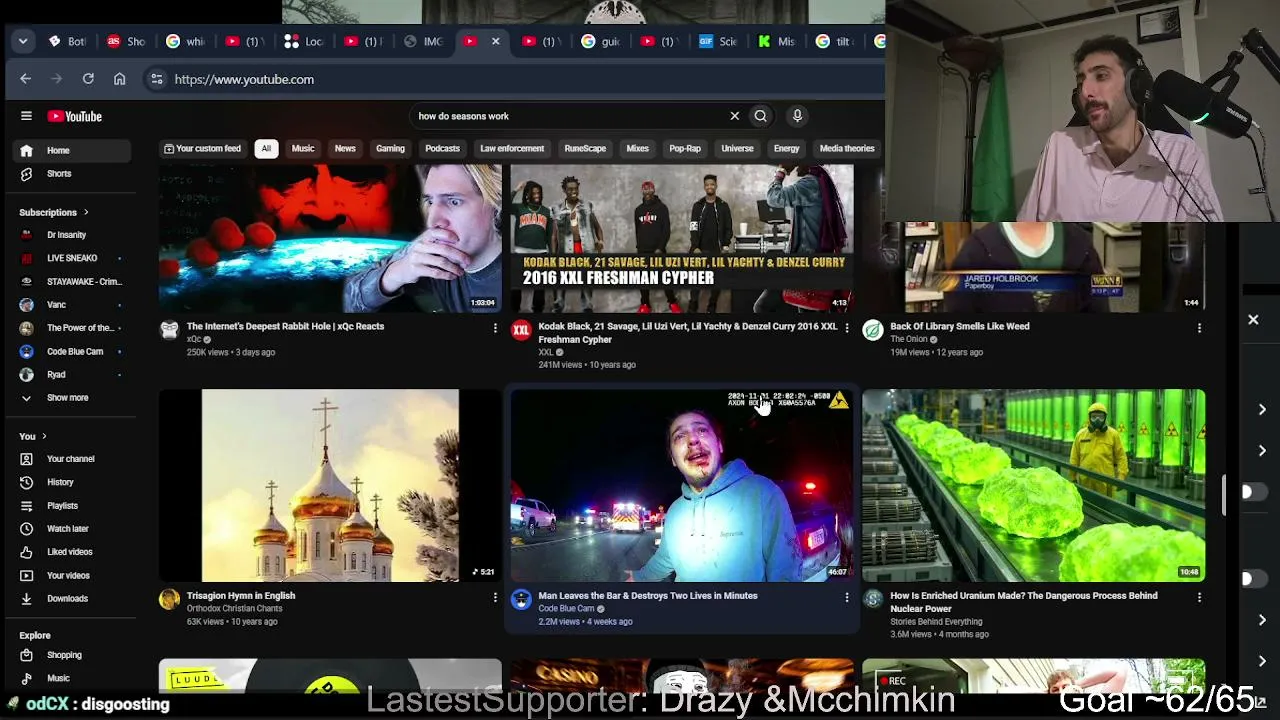Open The Onion channel avatar

(873, 330)
